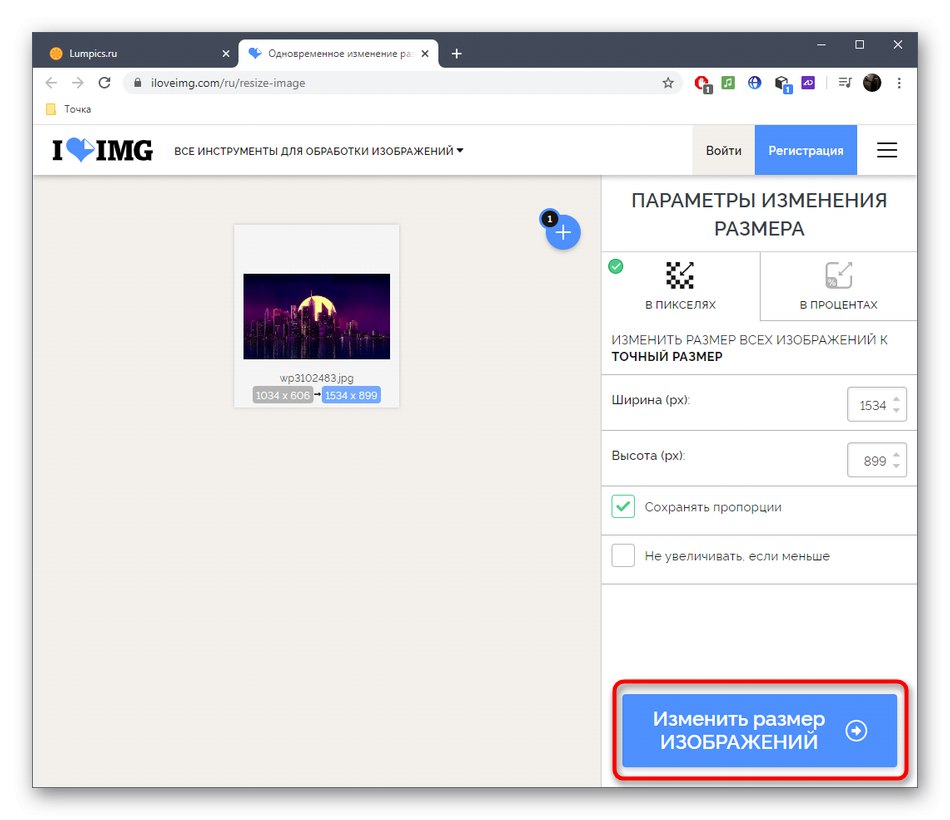Screen dimensions: 950x820
Task: Click Изменить размер ИЗОБРАЖЕНИЙ button
Action: click(x=760, y=730)
